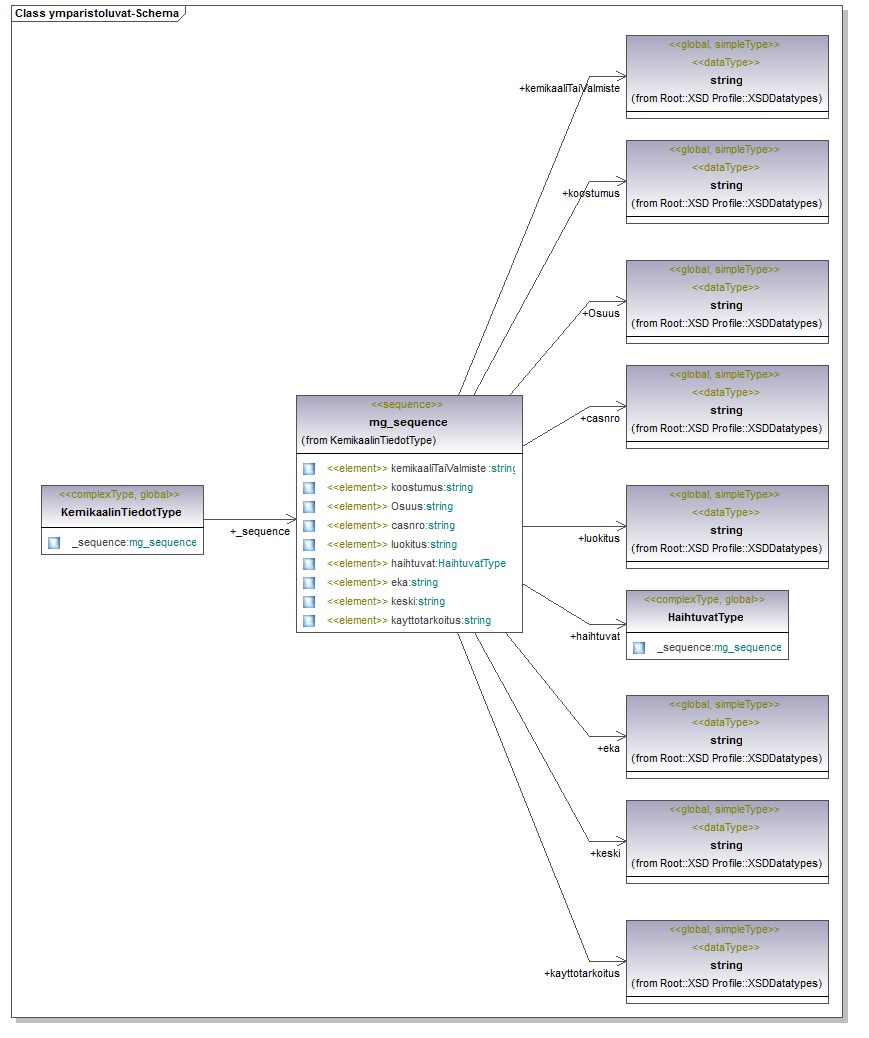Viewport: 869px width, 1038px height.
Task: Click the +_sequence association label
Action: click(x=260, y=531)
